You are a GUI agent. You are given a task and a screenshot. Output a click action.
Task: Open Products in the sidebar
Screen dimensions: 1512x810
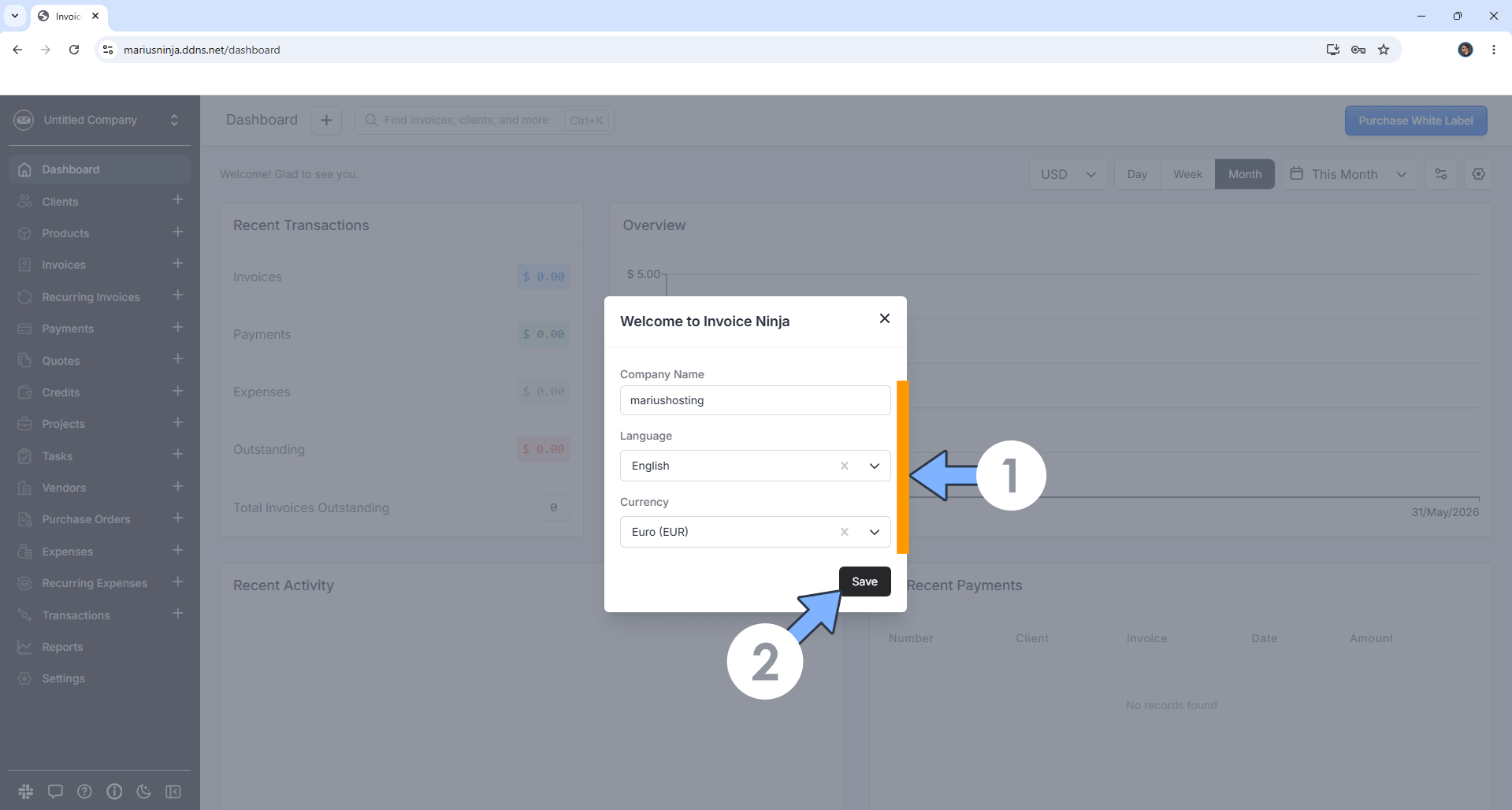[x=65, y=233]
